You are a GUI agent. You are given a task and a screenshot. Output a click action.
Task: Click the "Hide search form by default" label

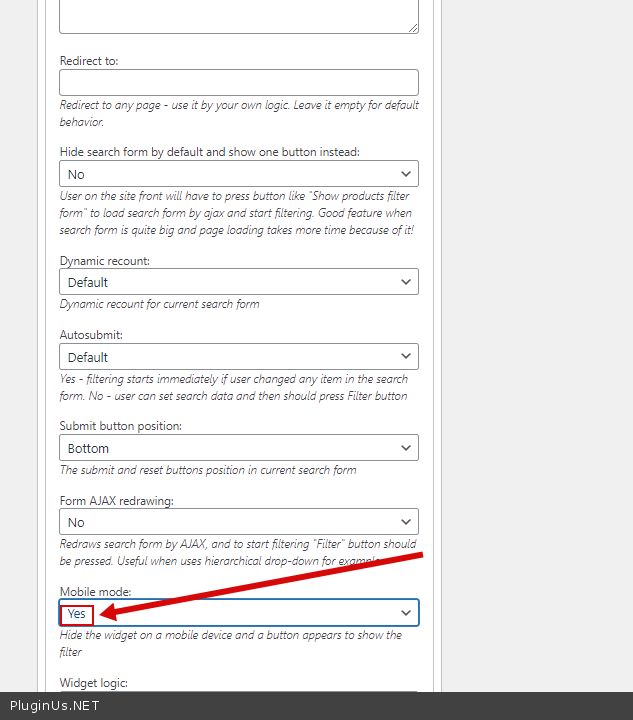(x=209, y=152)
